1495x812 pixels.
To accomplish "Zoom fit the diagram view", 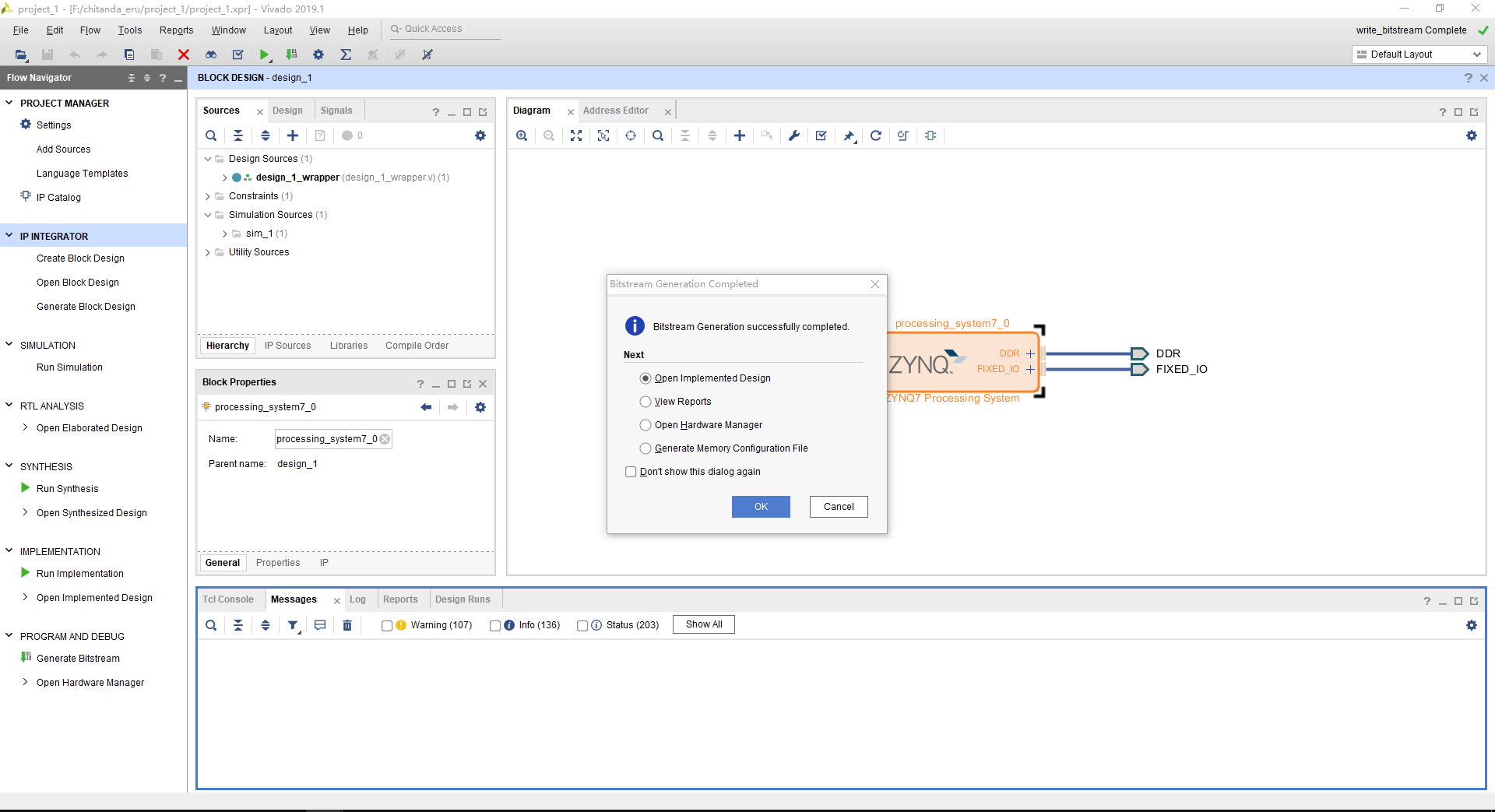I will 576,135.
